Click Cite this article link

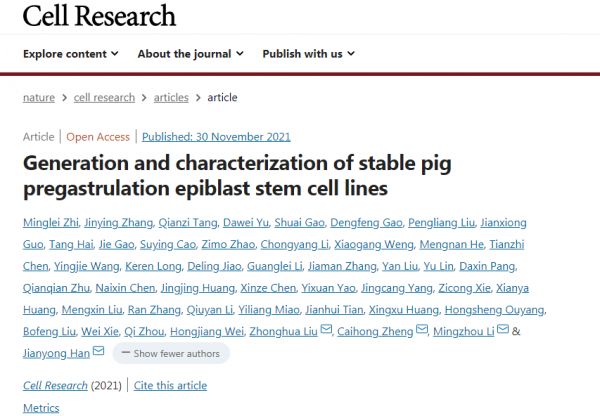[170, 385]
